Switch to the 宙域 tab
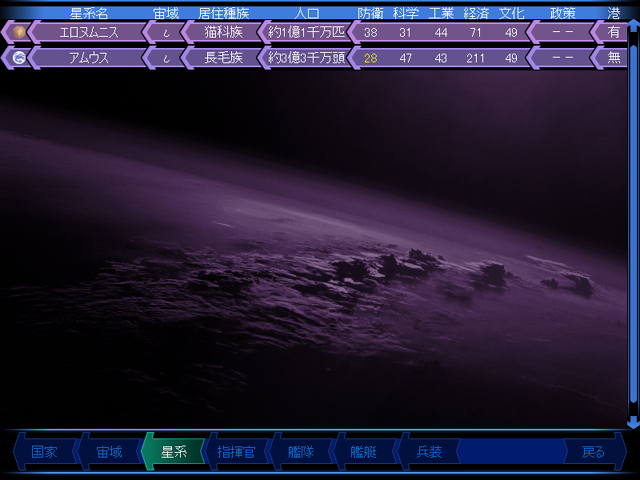 coord(109,452)
